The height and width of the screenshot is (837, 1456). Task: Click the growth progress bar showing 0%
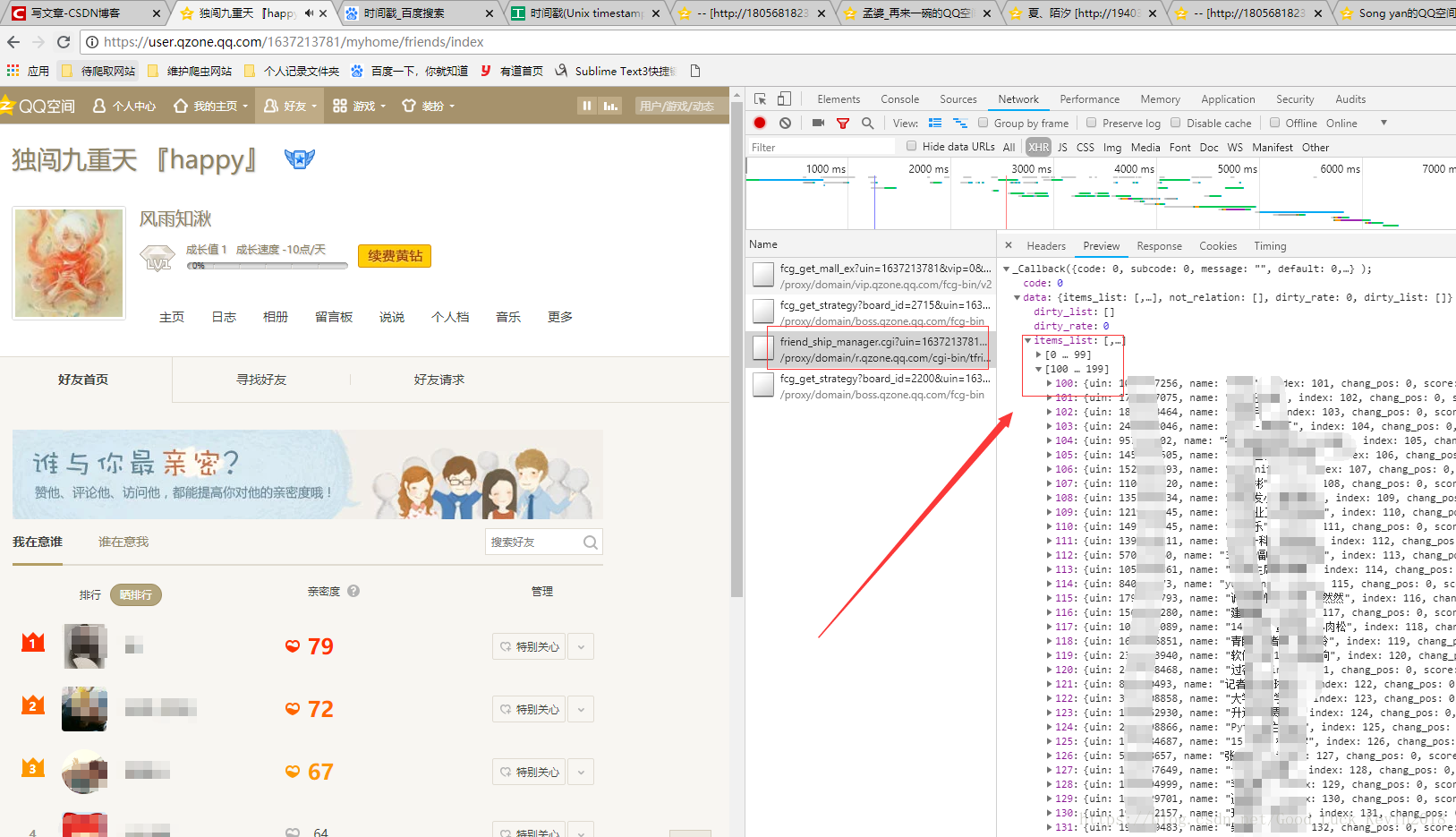267,266
